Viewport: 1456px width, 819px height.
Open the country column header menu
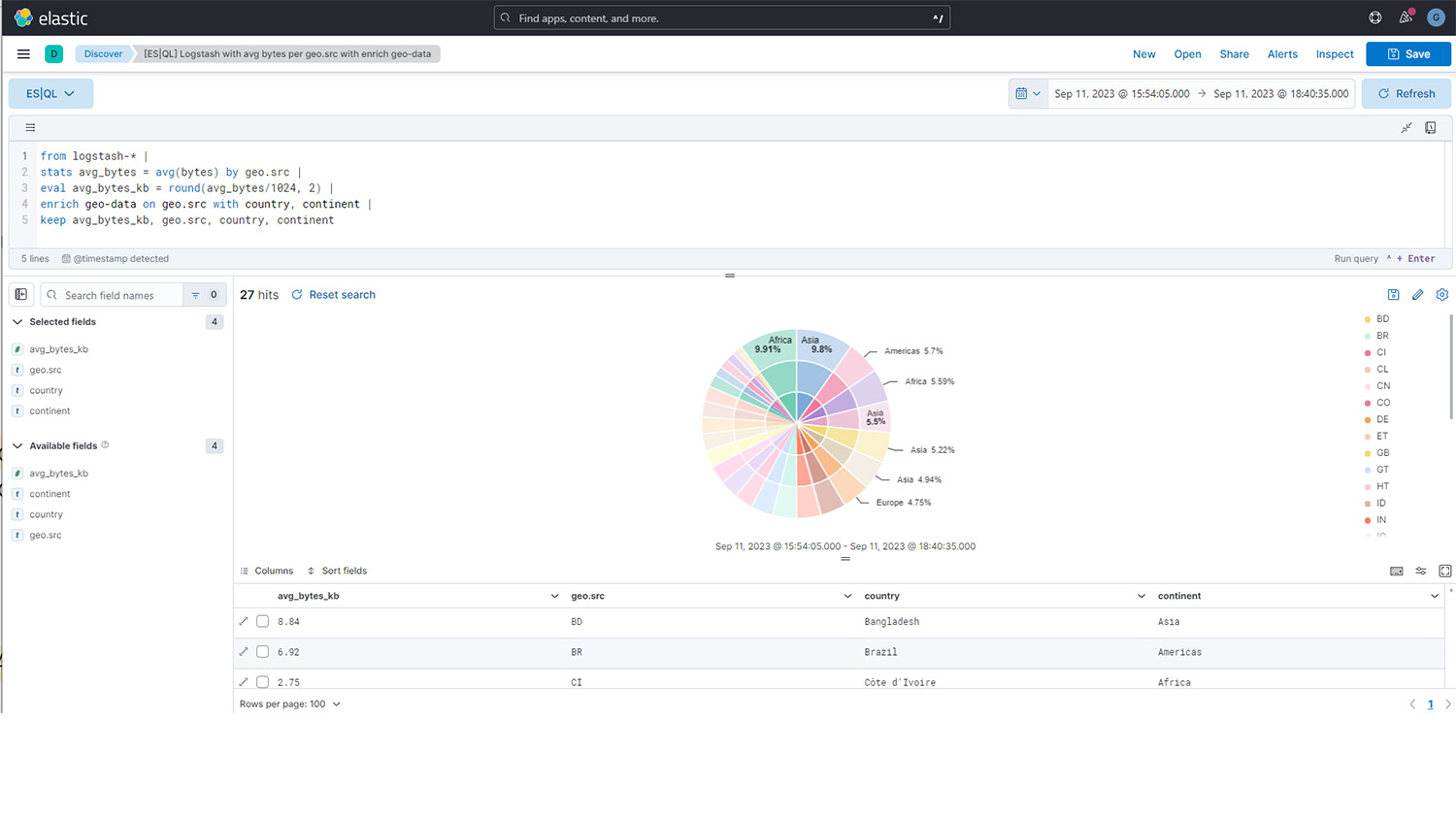coord(1142,597)
